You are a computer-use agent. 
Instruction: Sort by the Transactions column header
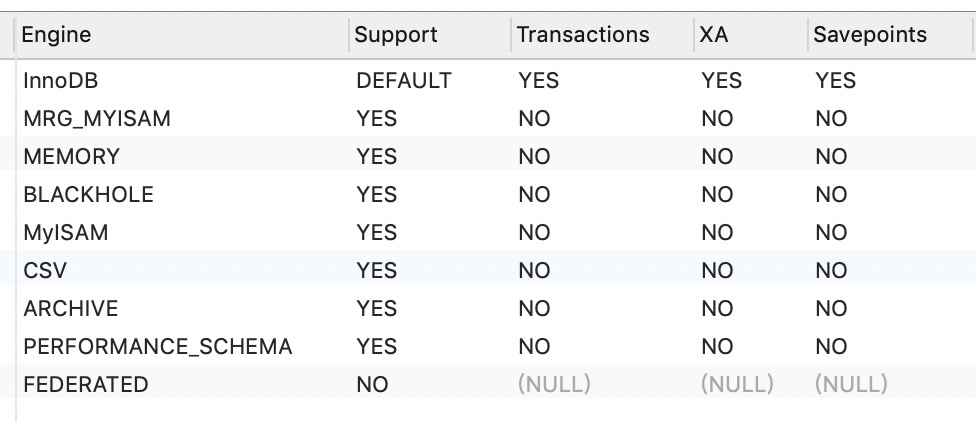coord(583,35)
